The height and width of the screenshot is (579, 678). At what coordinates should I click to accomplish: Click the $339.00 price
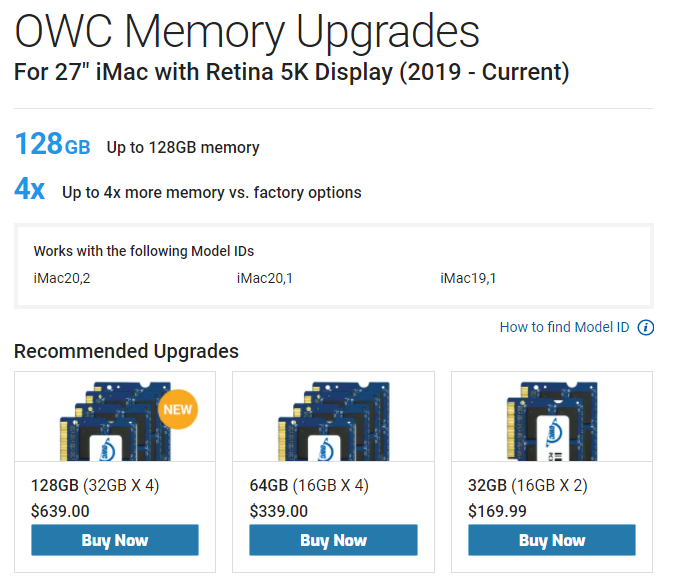[278, 511]
